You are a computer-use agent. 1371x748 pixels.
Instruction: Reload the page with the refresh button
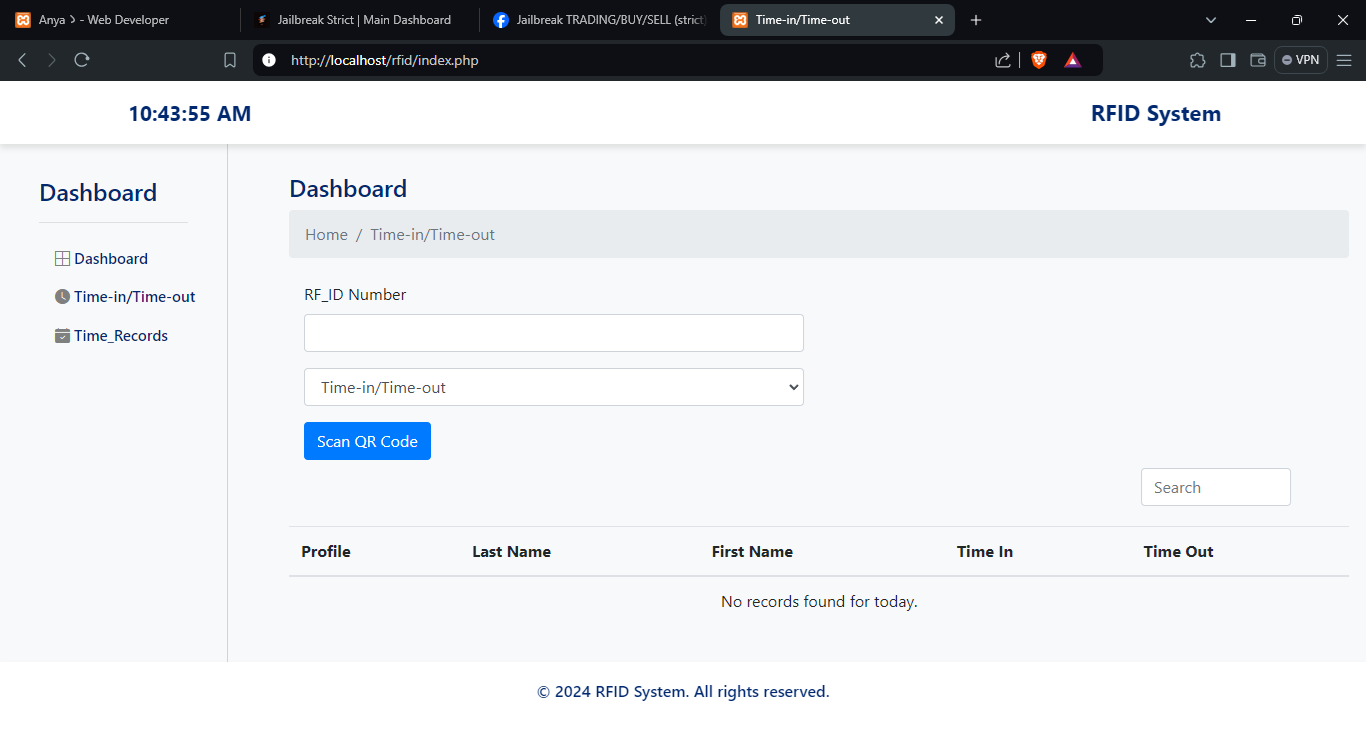tap(82, 60)
